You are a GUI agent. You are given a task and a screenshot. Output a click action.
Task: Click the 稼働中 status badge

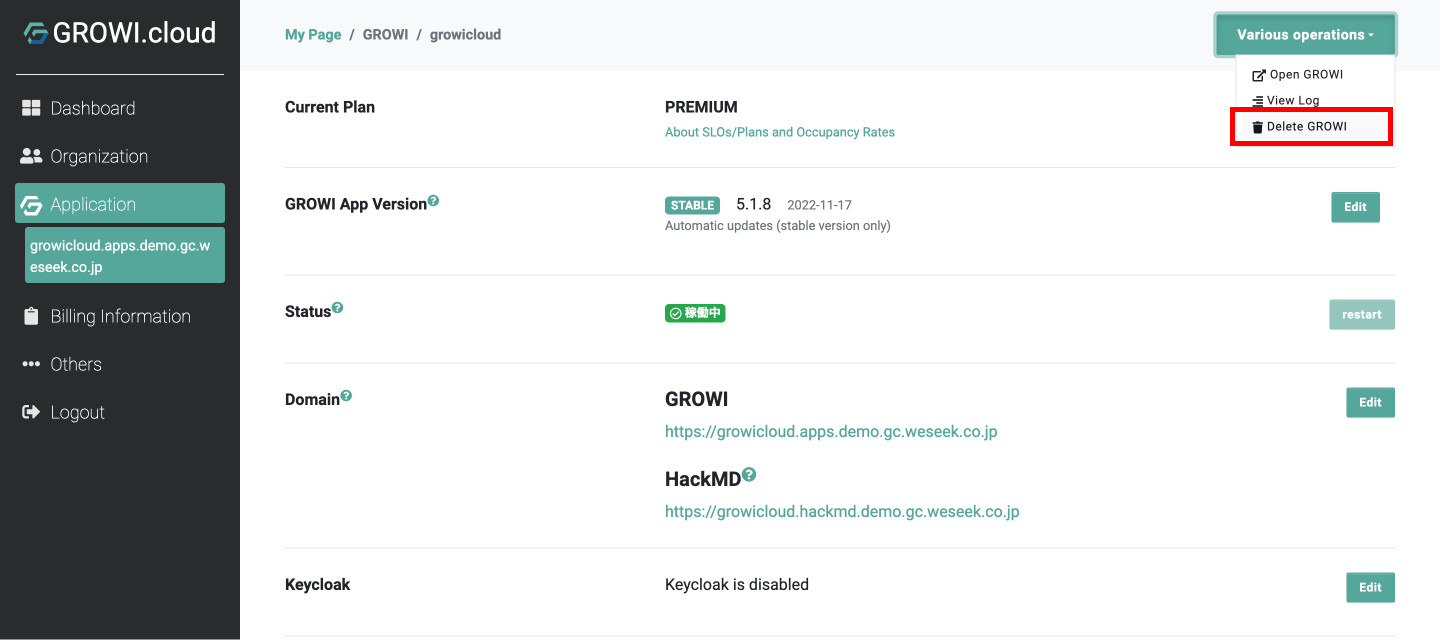(x=695, y=313)
